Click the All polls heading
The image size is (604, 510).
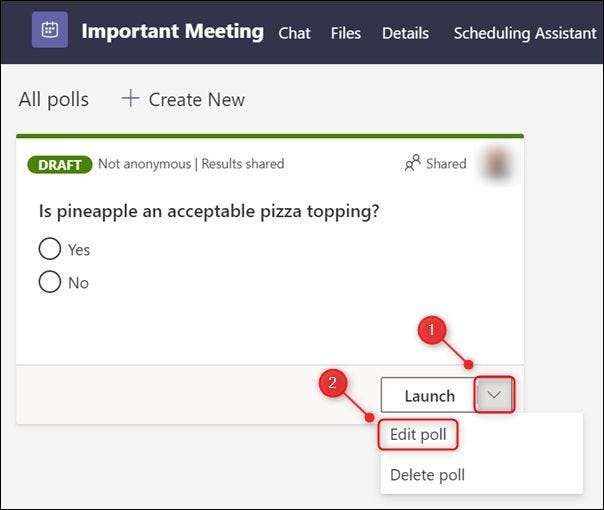[x=54, y=99]
